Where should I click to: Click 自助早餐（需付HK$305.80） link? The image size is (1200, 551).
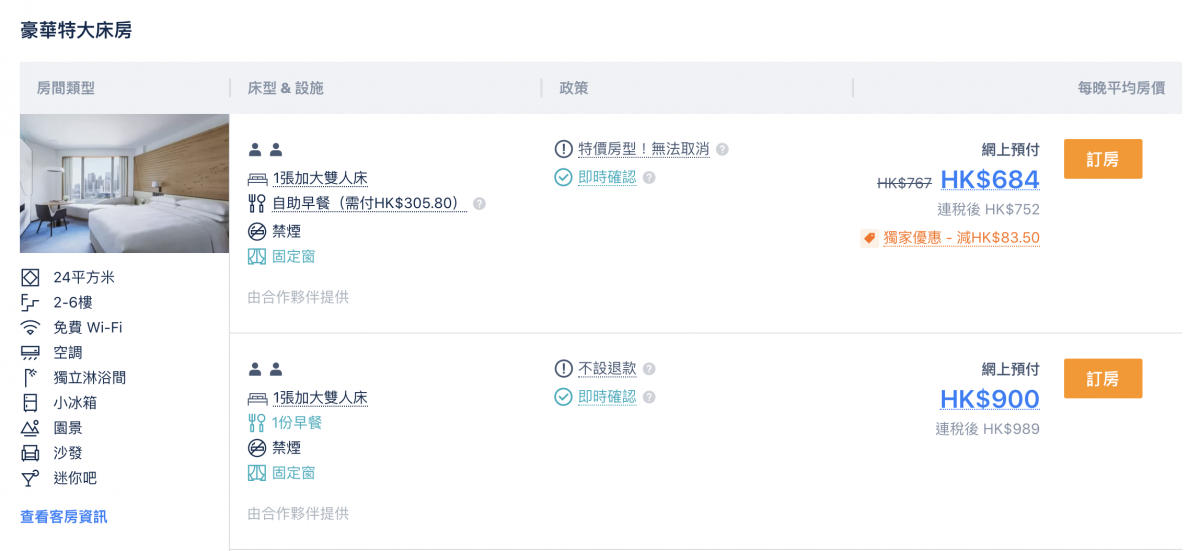click(369, 204)
